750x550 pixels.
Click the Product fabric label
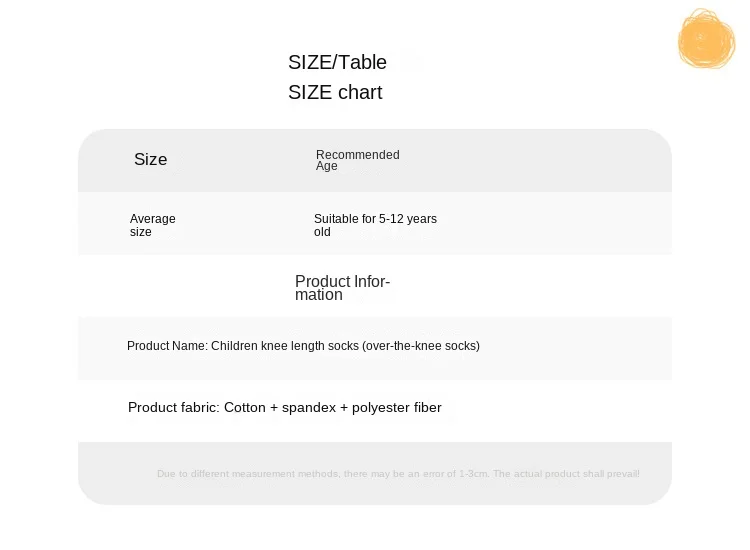coord(173,408)
